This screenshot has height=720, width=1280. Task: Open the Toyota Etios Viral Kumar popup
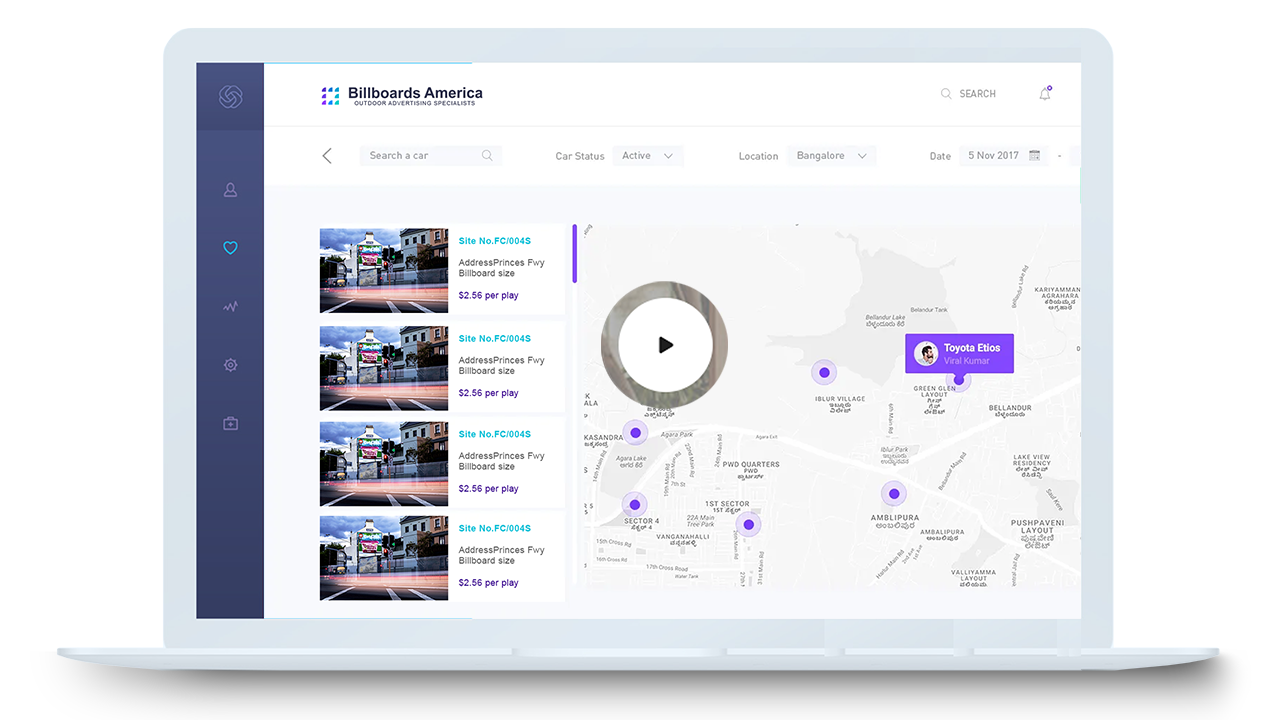958,353
